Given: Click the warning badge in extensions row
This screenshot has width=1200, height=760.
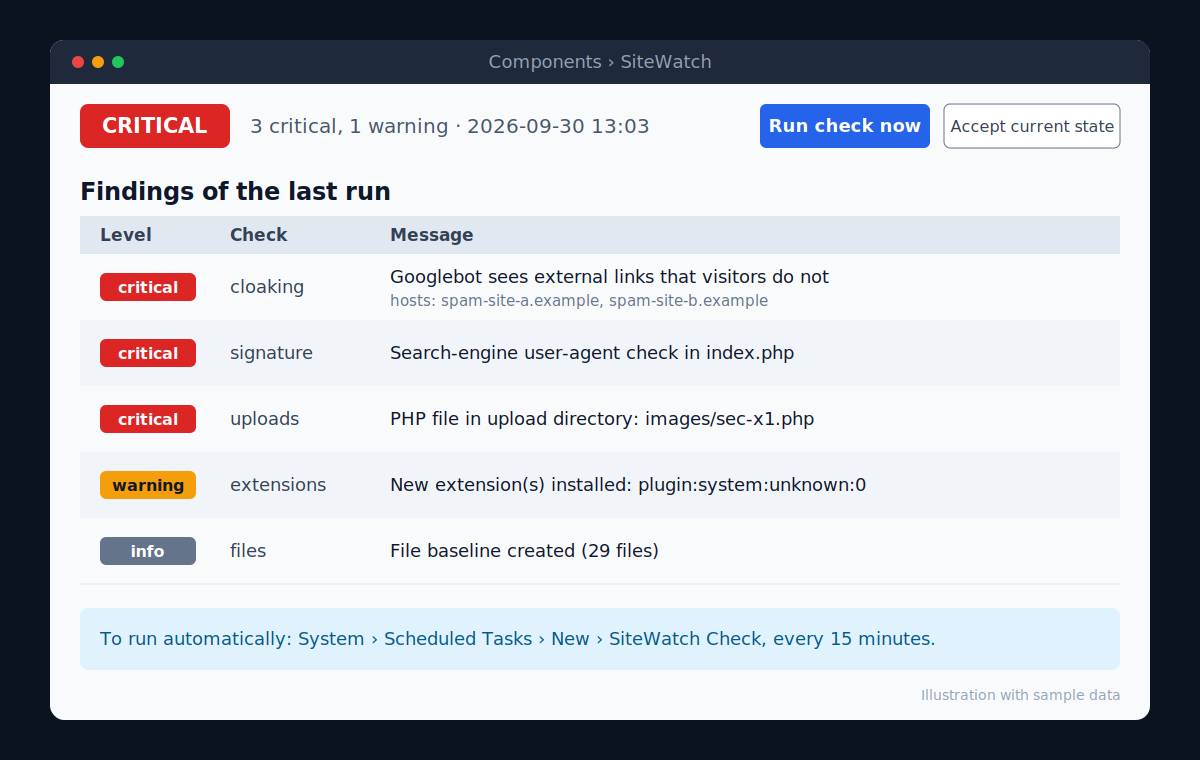Looking at the screenshot, I should (x=148, y=485).
